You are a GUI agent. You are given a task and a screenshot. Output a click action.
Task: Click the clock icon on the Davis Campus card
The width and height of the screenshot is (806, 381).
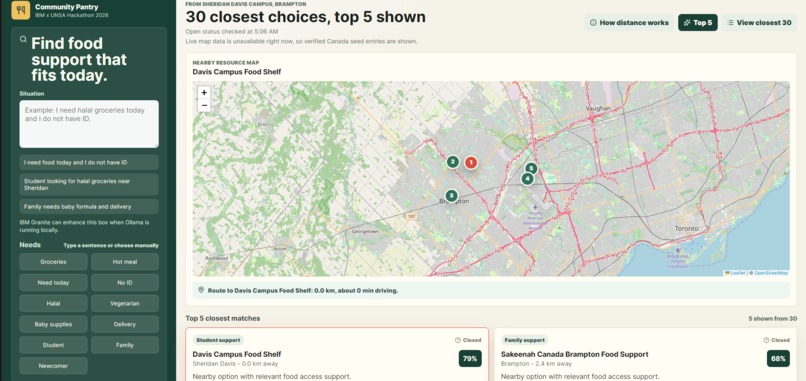(457, 340)
